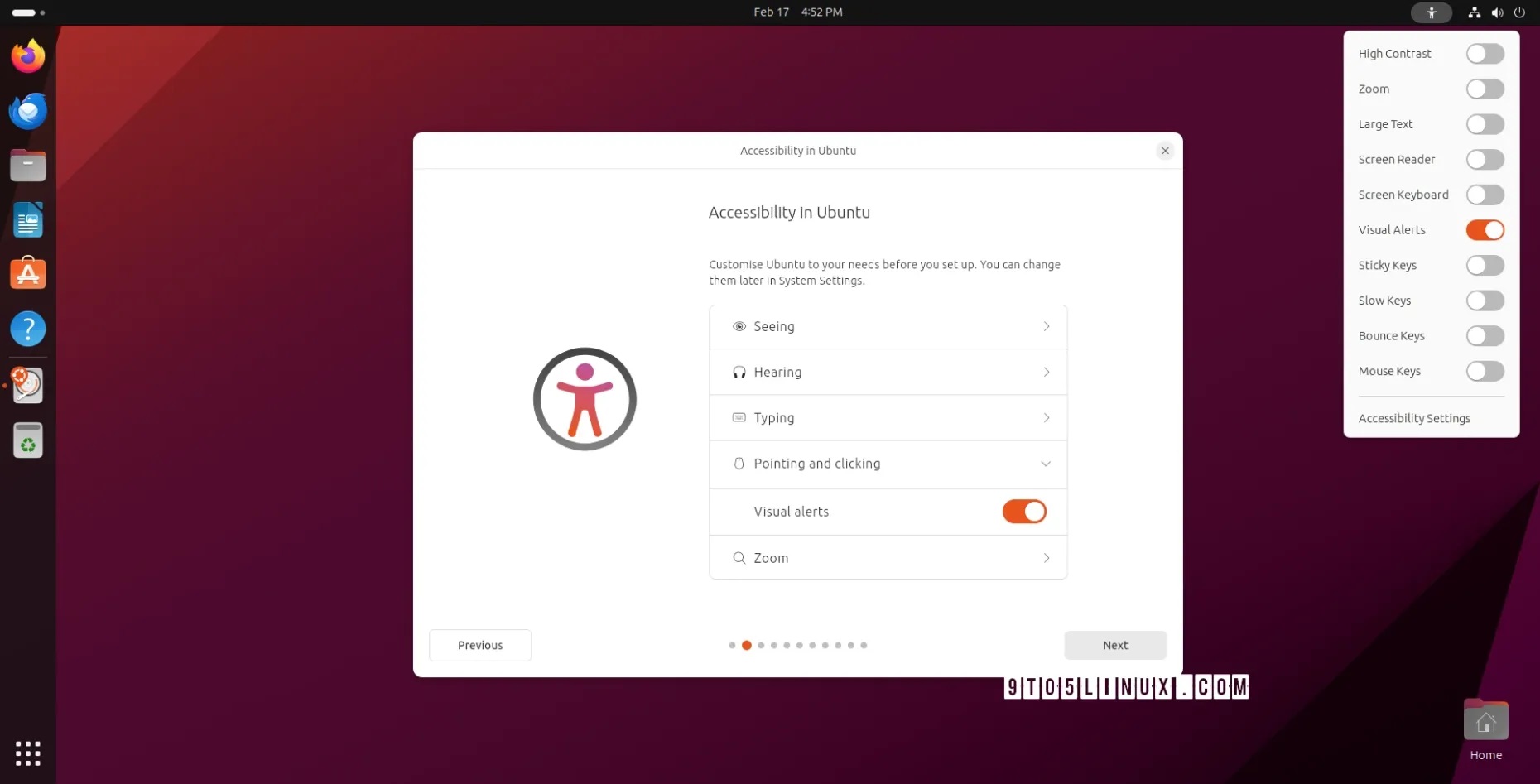
Task: Enable the Sticky Keys switch
Action: pyautogui.click(x=1485, y=266)
